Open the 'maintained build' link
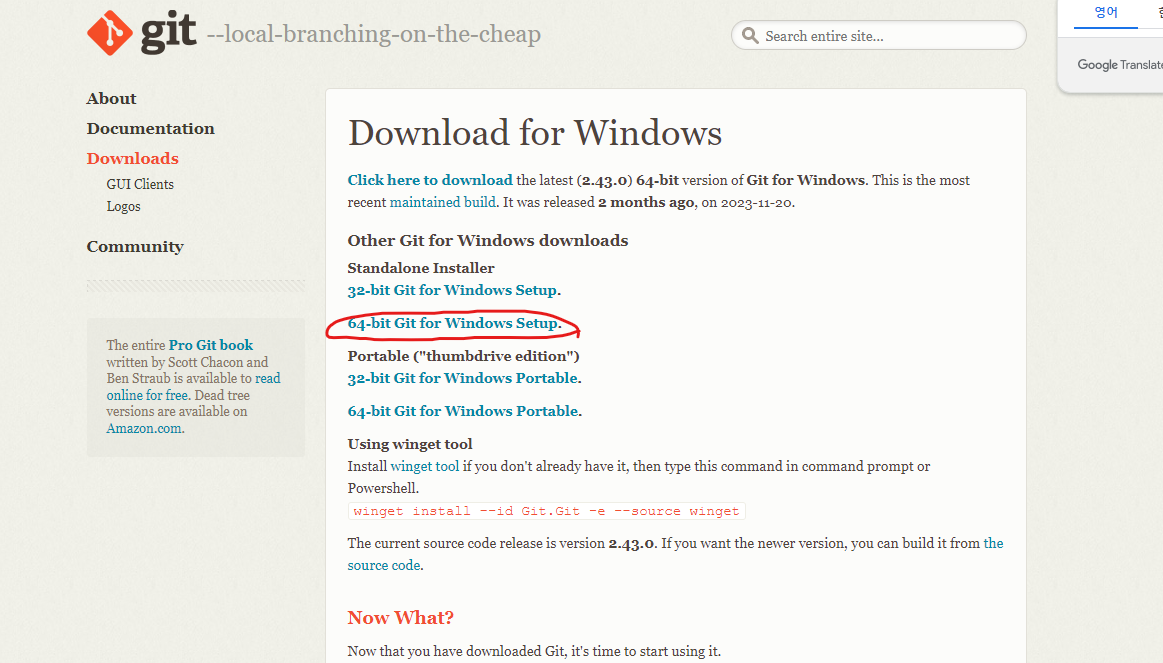Screen dimensions: 1163x663 pyautogui.click(x=443, y=202)
